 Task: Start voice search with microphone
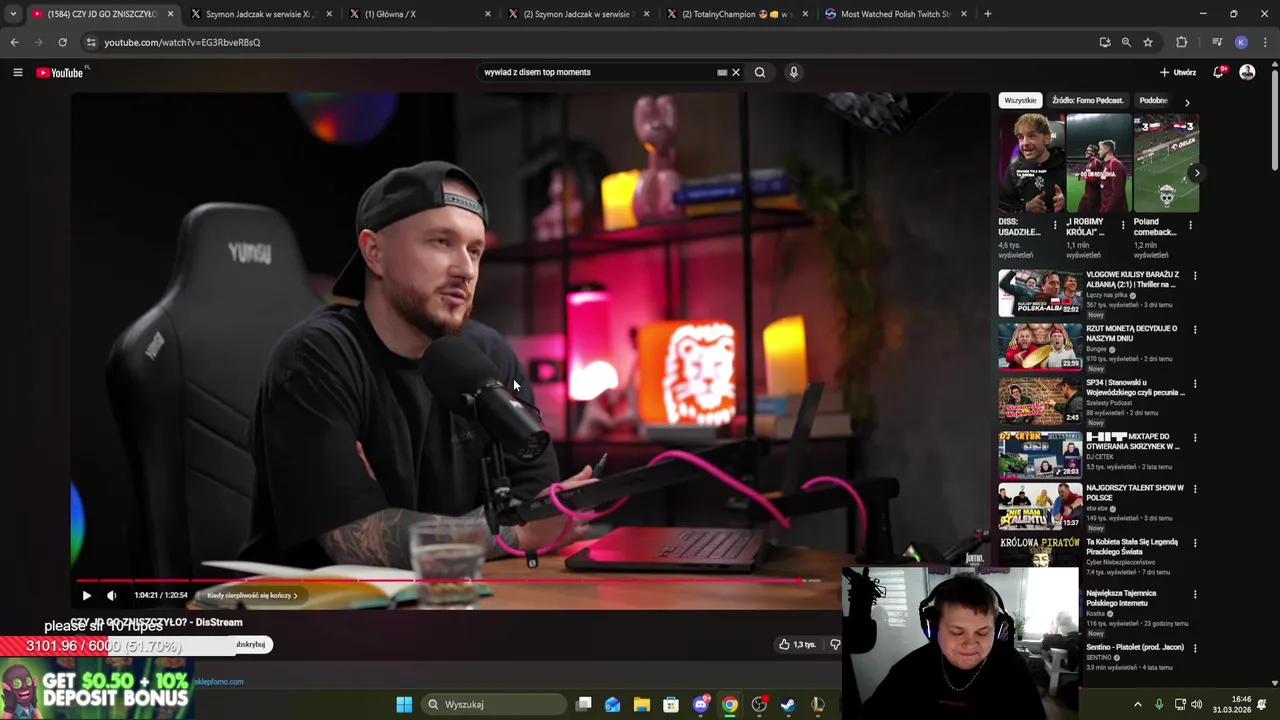tap(793, 72)
